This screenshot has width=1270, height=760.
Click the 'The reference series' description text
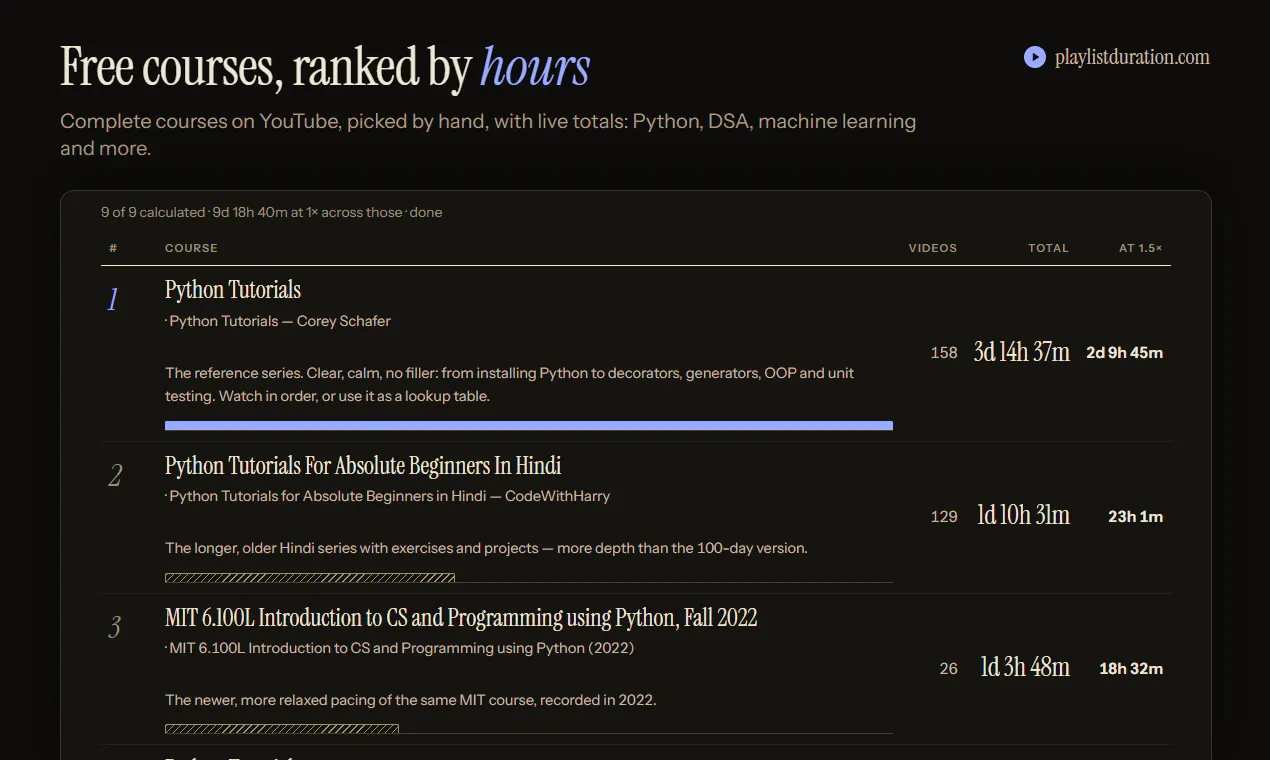(x=509, y=384)
